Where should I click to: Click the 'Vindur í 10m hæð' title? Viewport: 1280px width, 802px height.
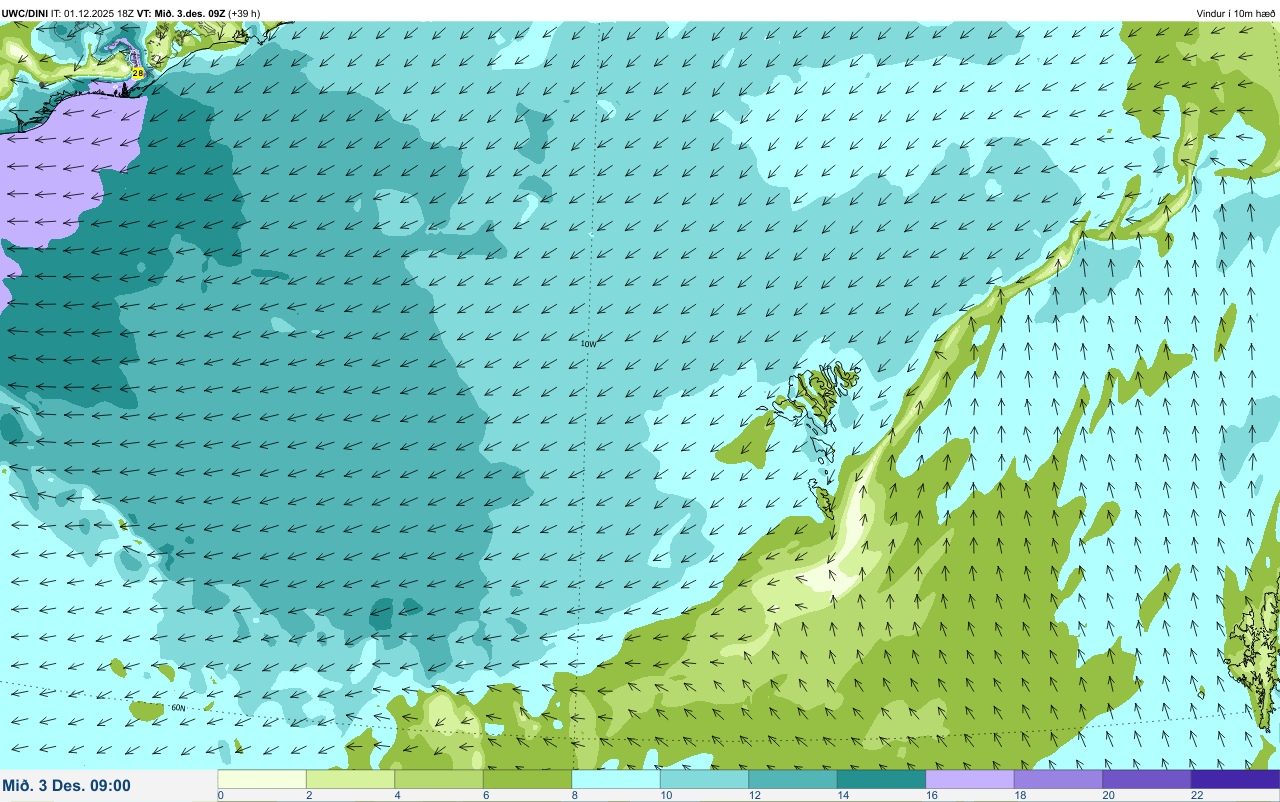click(x=1236, y=13)
